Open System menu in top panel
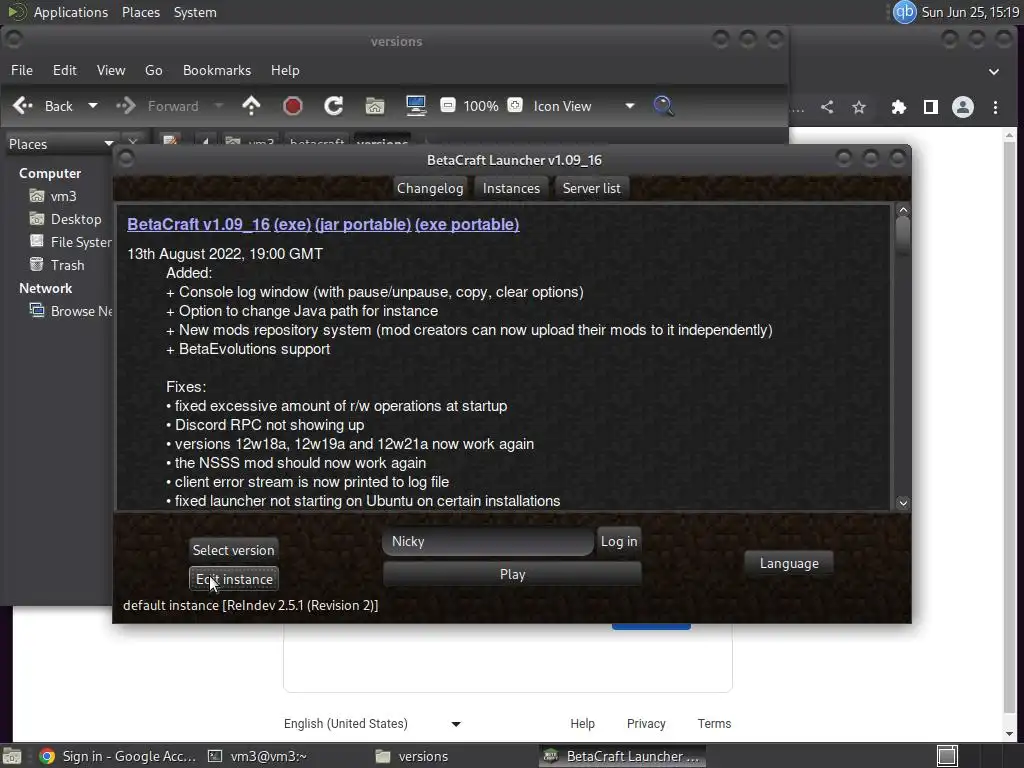This screenshot has height=768, width=1024. (x=195, y=12)
